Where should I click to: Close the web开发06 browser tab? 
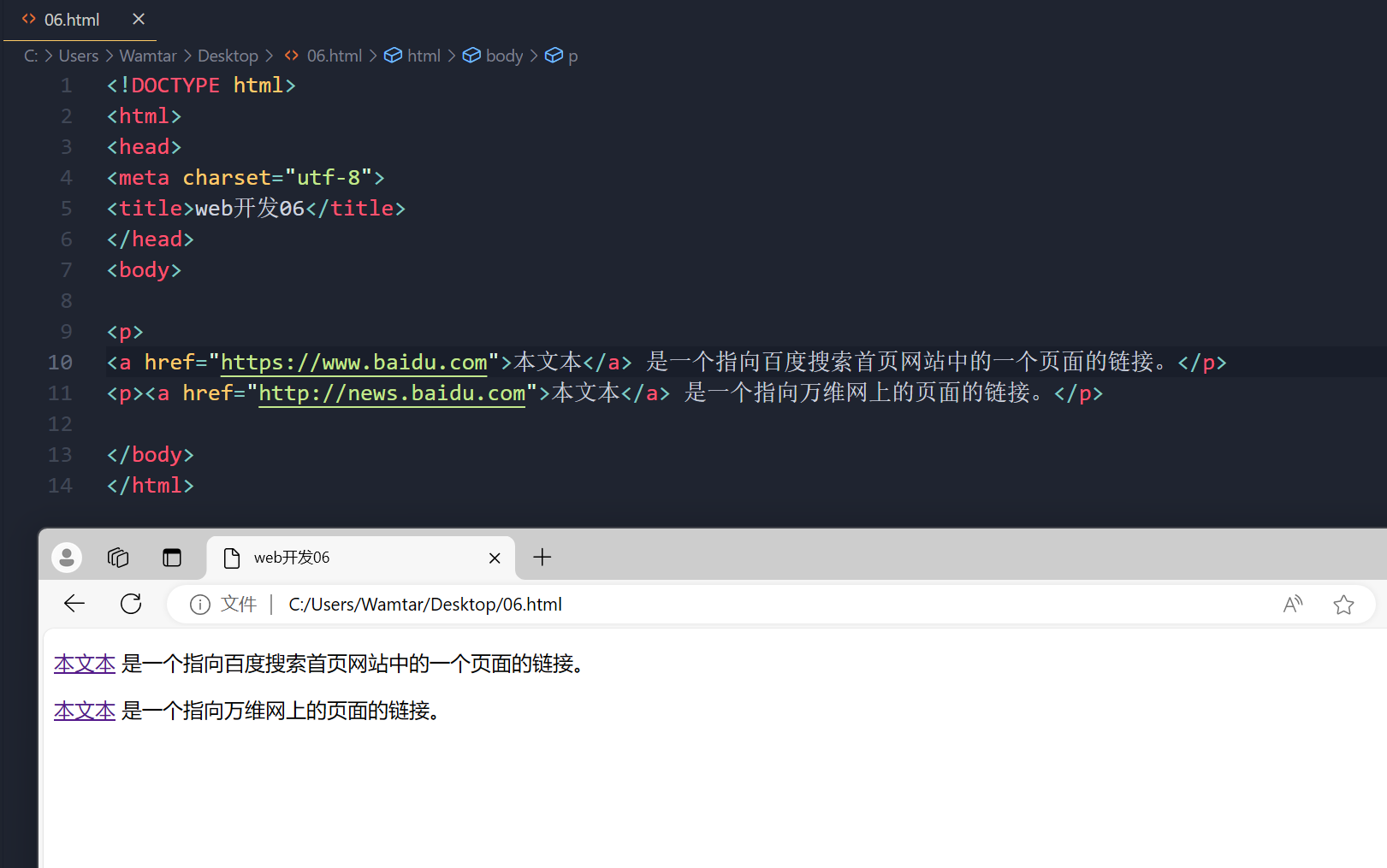coord(495,558)
